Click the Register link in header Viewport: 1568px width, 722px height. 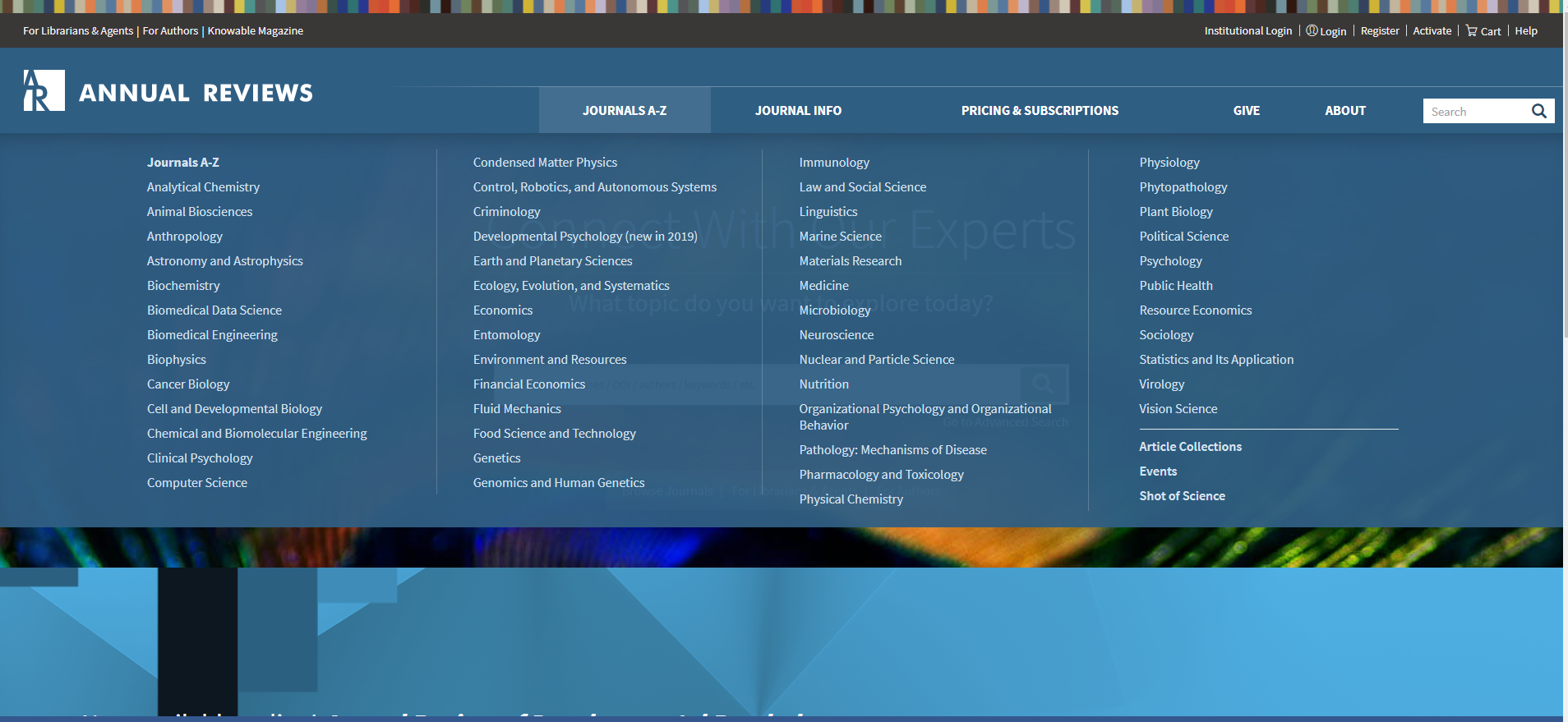[x=1379, y=31]
